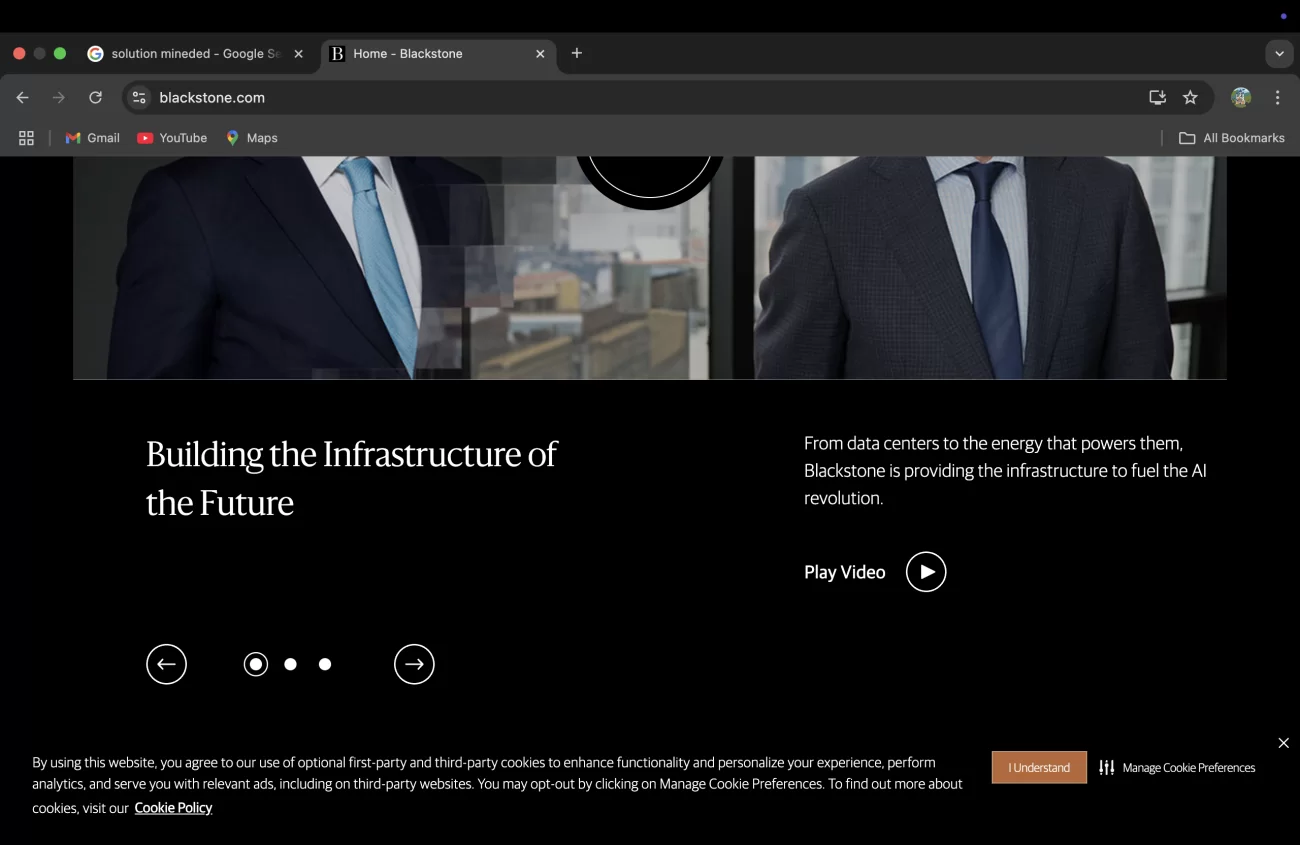Bookmark this page with the star icon
1300x845 pixels.
1190,97
